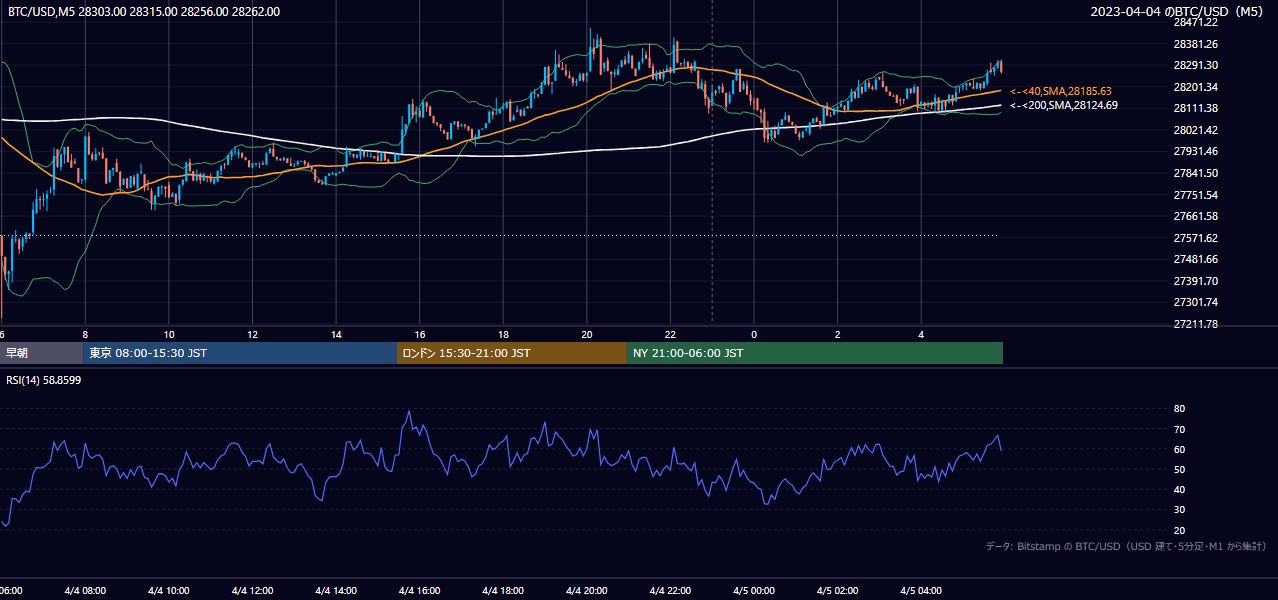Click the 4/4 20:00 time axis label

pos(586,591)
